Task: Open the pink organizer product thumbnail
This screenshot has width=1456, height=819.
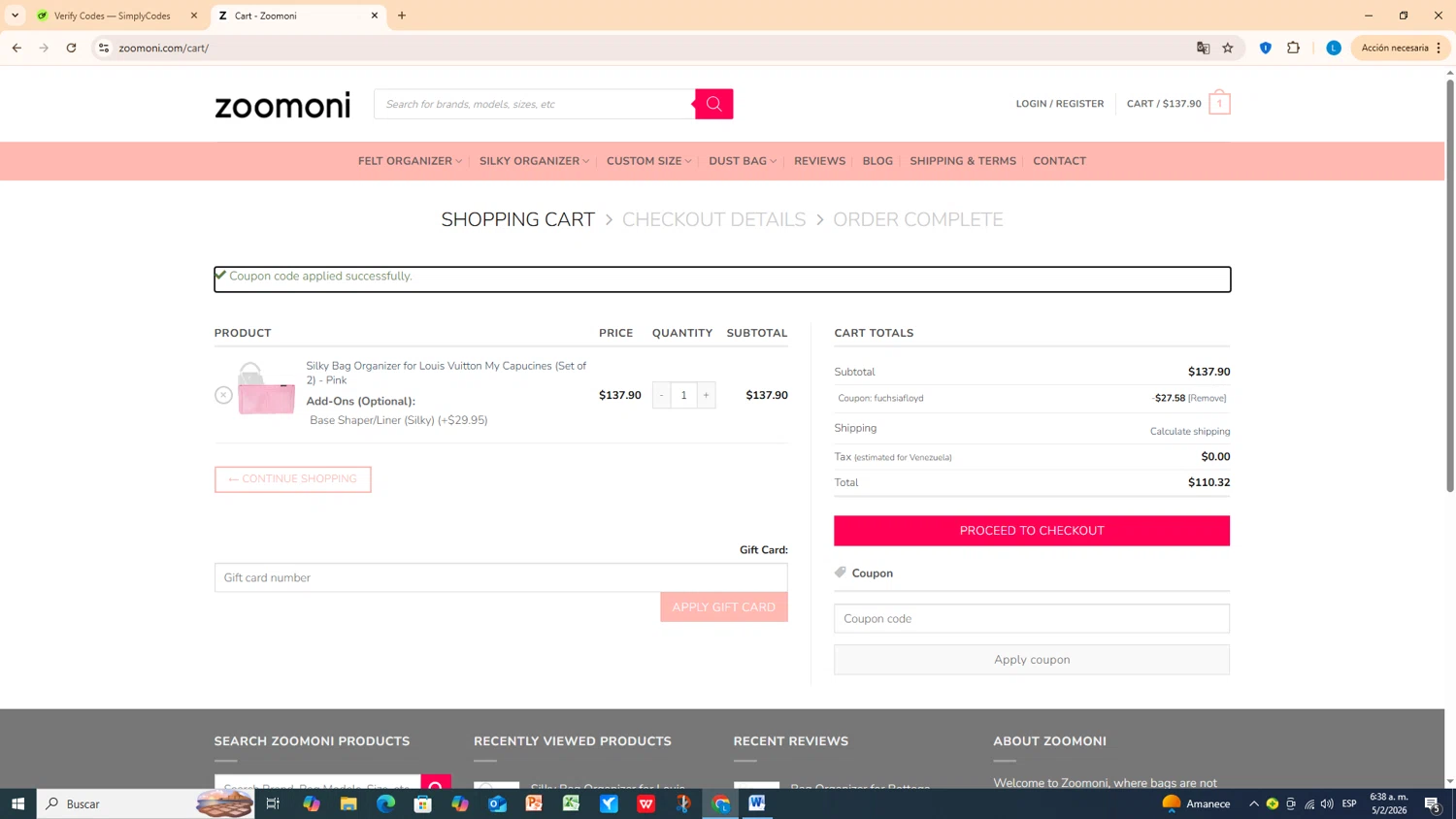Action: point(266,389)
